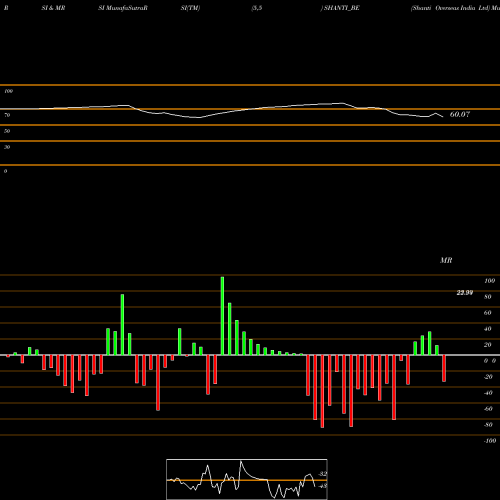This screenshot has width=500, height=500.
Task: Click the "70" level label on the RSI axis
Action: (7, 115)
